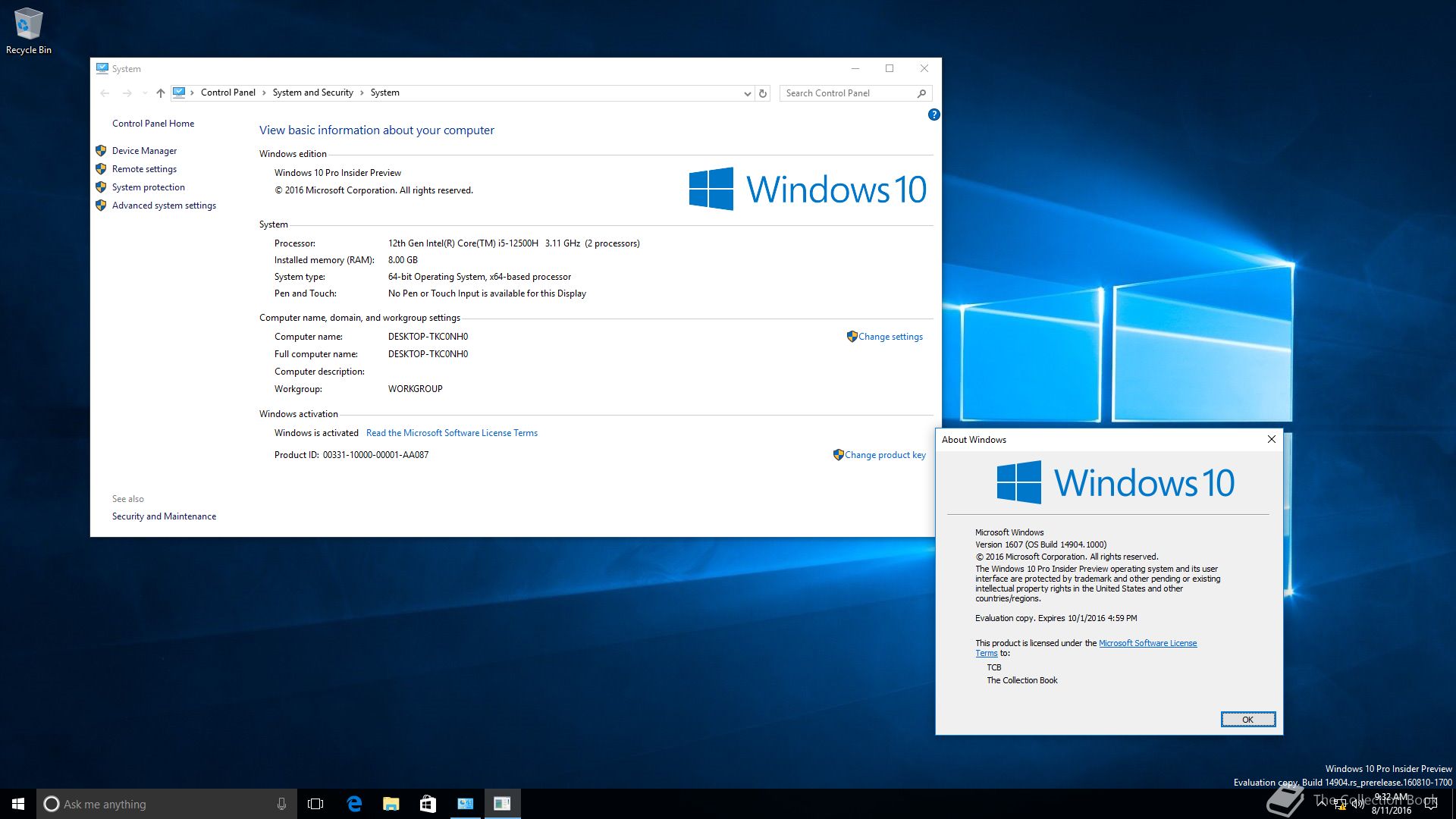Click the WORKGROUP value
This screenshot has width=1456, height=819.
click(415, 389)
